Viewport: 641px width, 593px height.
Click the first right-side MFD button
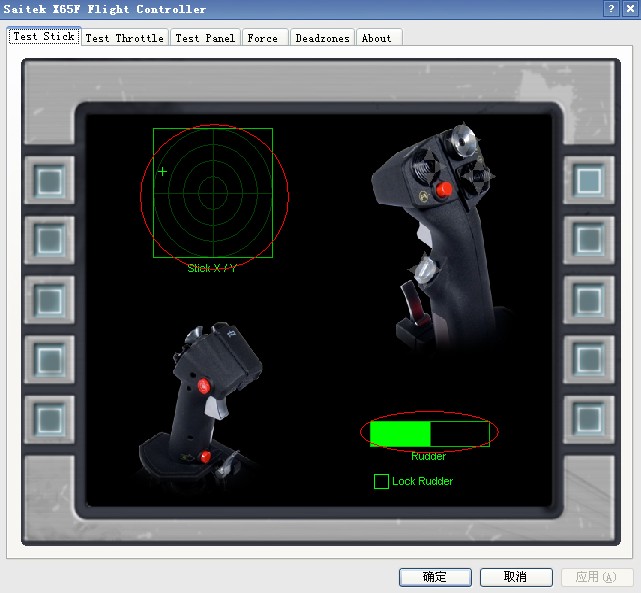coord(589,180)
